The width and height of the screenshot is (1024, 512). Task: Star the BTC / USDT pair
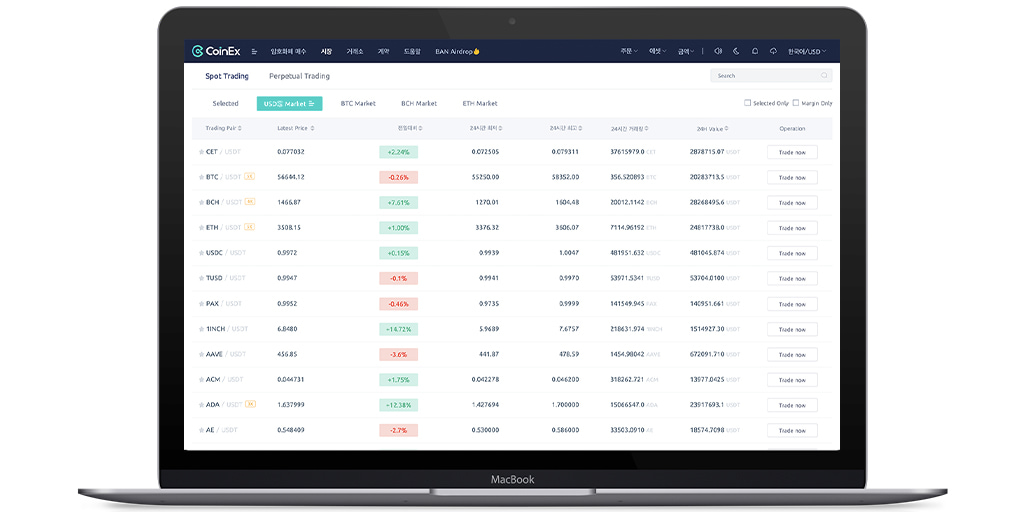(x=201, y=177)
